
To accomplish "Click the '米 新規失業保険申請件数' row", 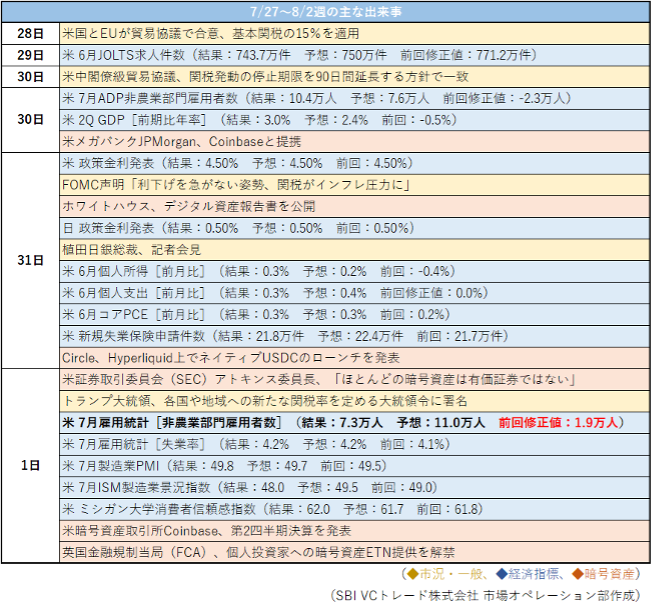I will click(355, 336).
